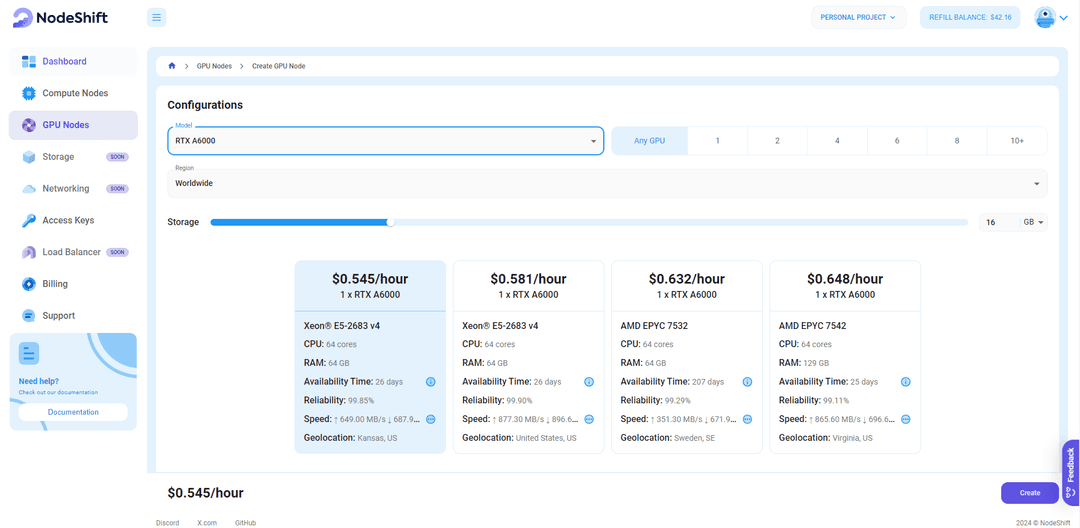Click the Dashboard sidebar icon

click(x=28, y=61)
